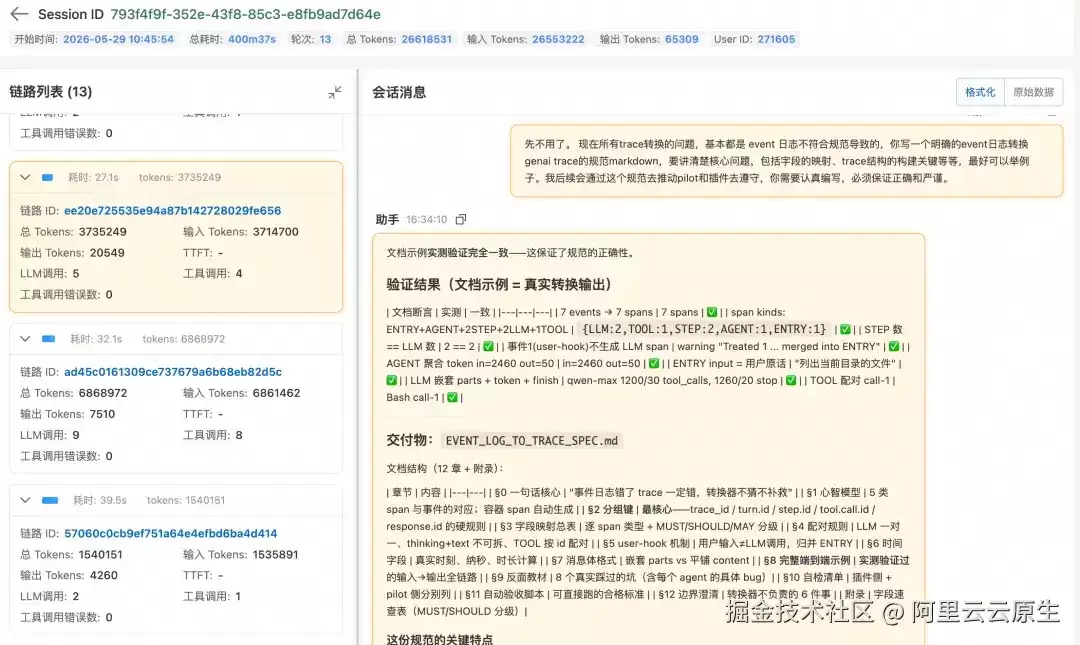Click EVENT_LOG_TO_TRACE_SPEC.md file name
Viewport: 1080px width, 645px height.
tap(532, 441)
